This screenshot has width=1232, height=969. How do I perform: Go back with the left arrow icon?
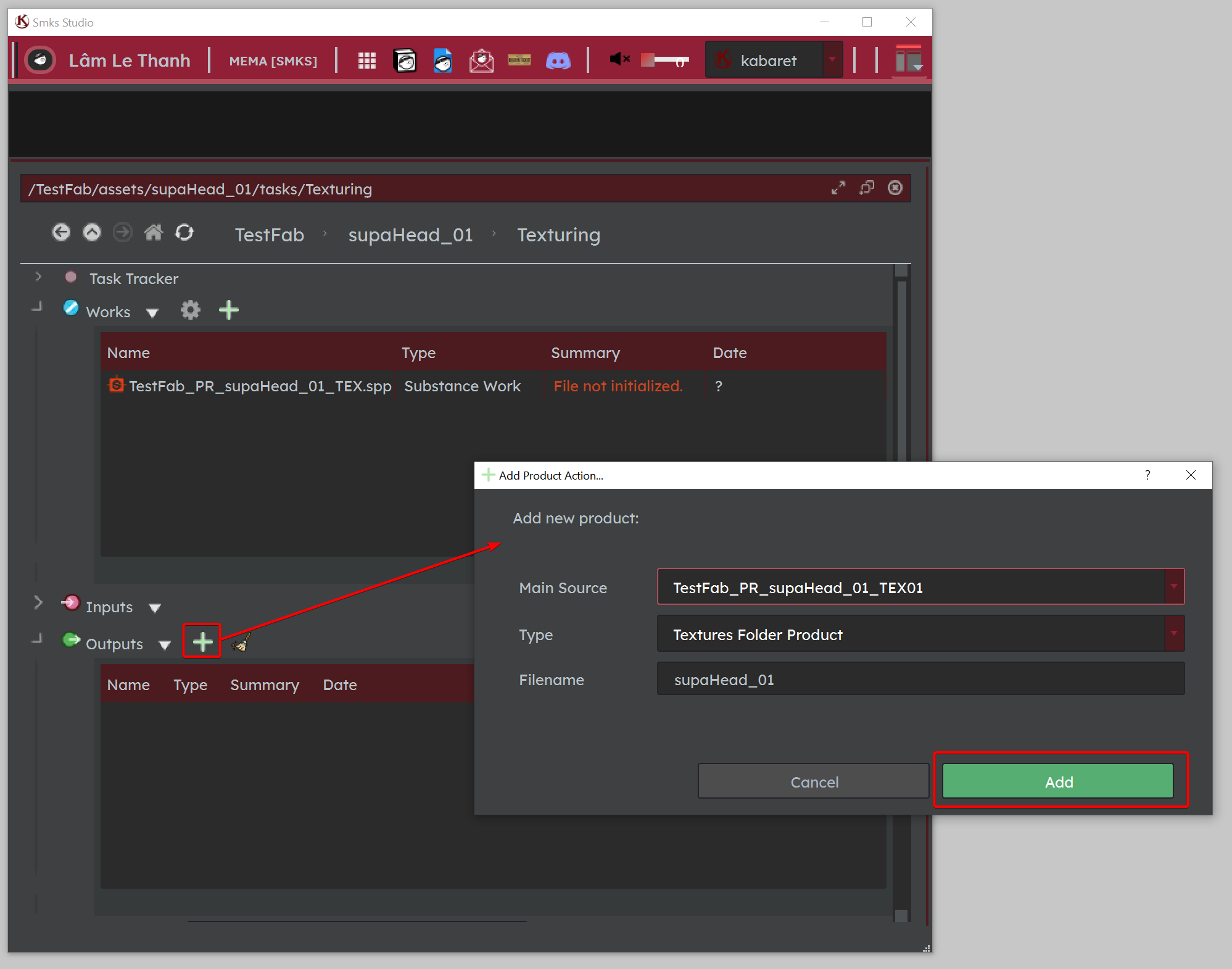coord(61,233)
